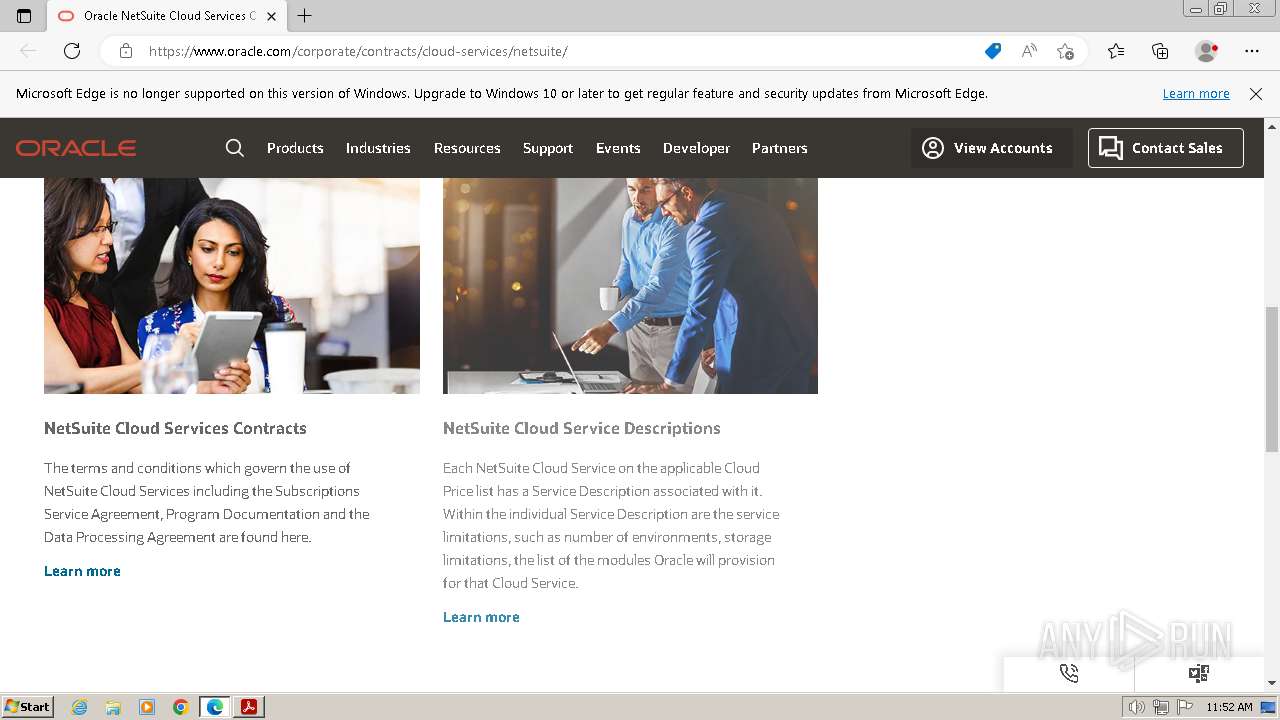Launch Chrome from taskbar
This screenshot has height=720, width=1280.
[x=181, y=707]
